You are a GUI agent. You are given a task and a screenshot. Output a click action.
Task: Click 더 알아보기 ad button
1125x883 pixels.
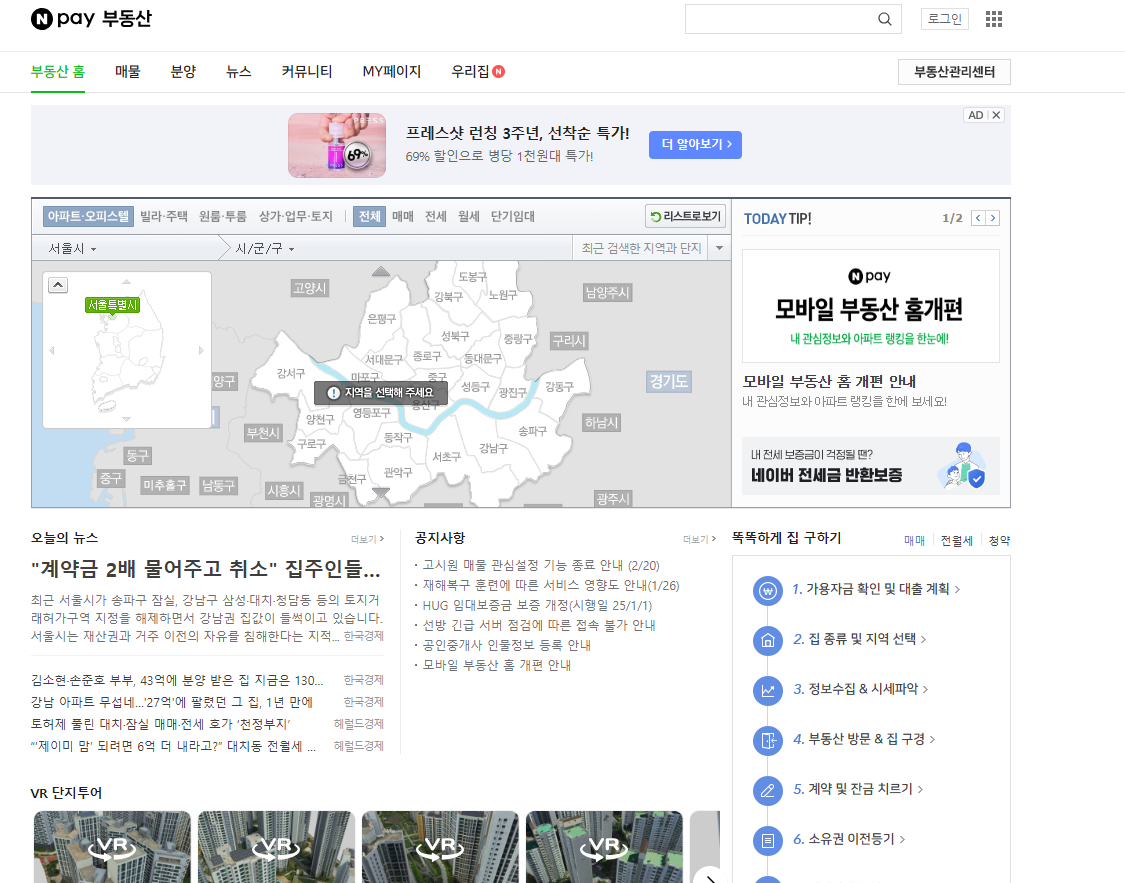695,144
